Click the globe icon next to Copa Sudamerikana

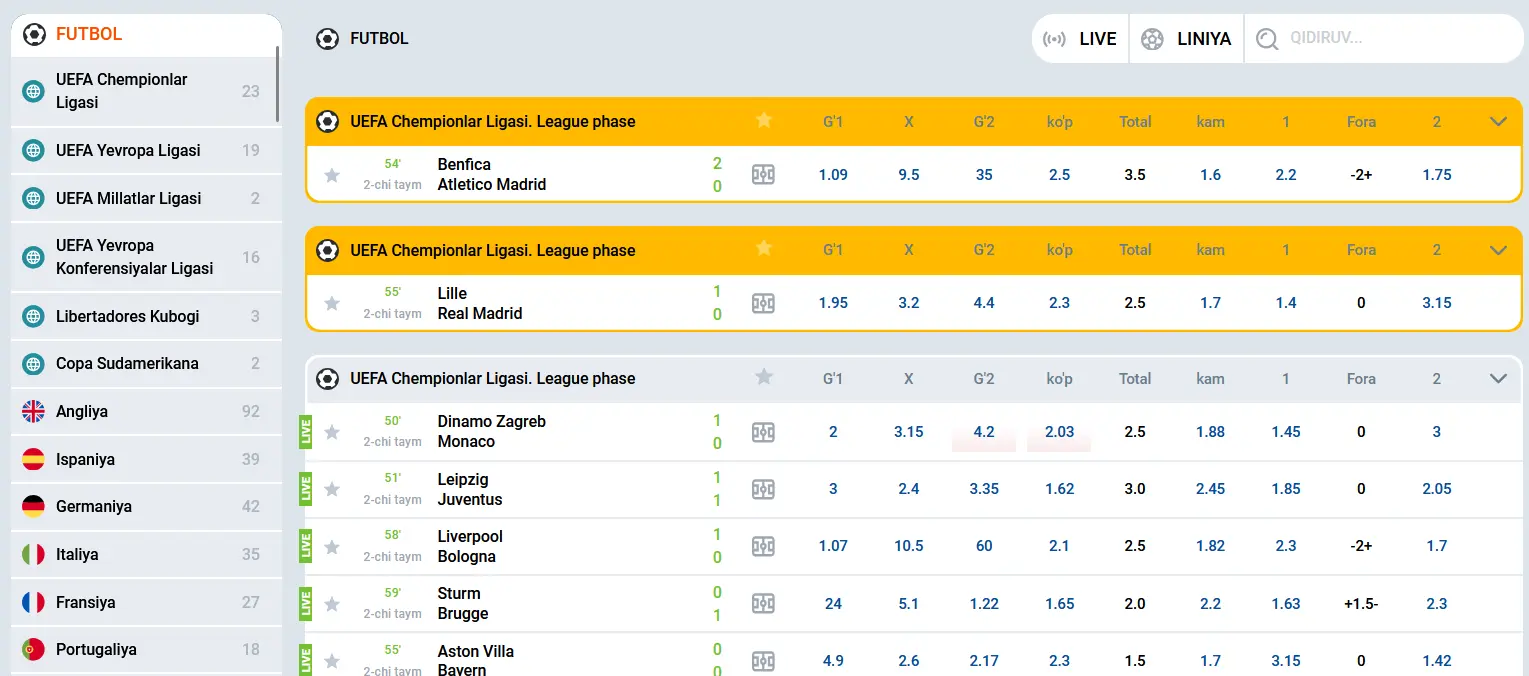point(34,363)
